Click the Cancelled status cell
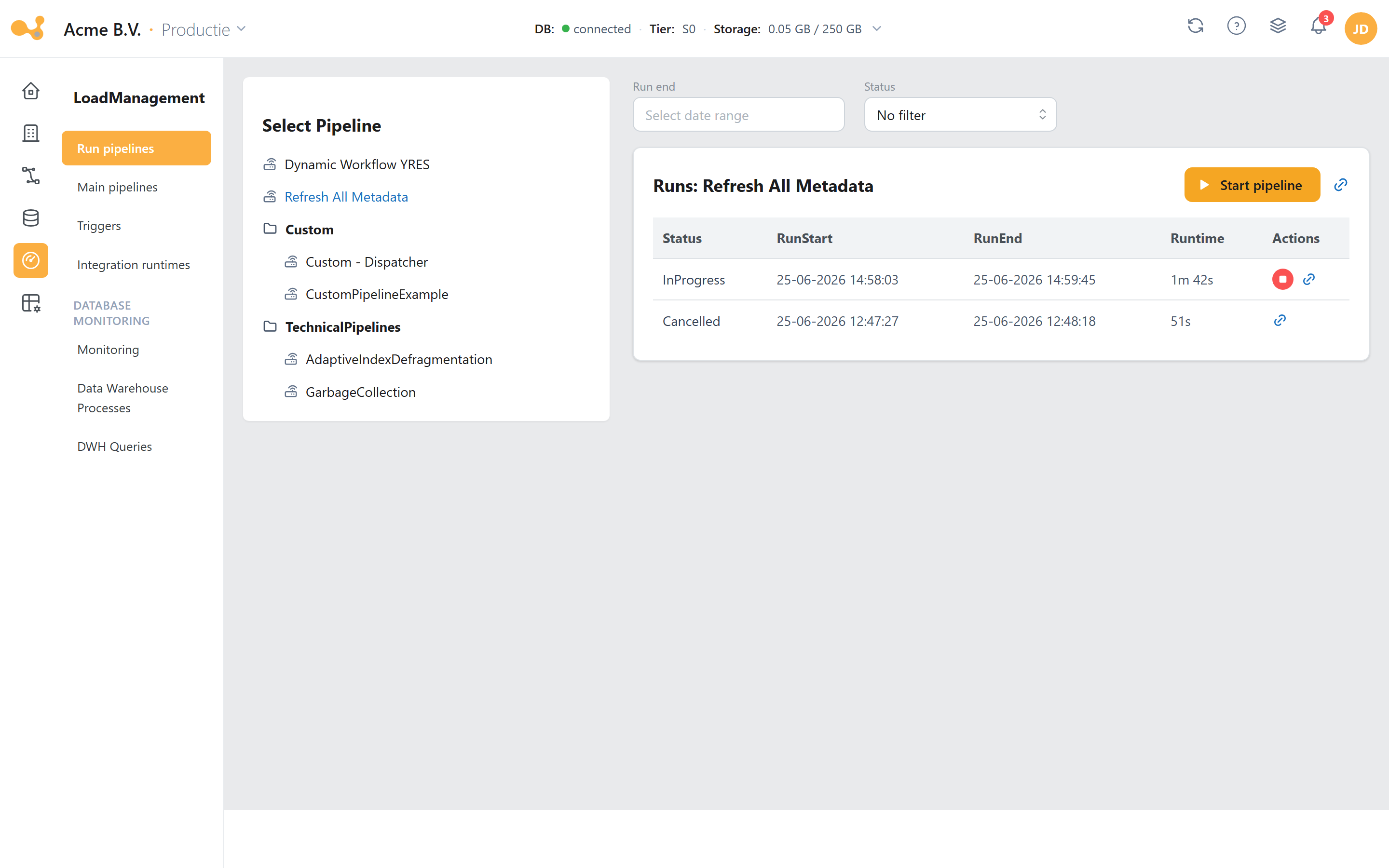The width and height of the screenshot is (1389, 868). 691,322
